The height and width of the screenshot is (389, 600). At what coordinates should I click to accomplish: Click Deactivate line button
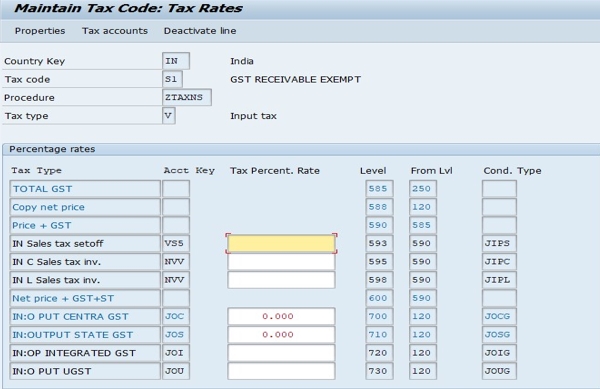pos(200,31)
